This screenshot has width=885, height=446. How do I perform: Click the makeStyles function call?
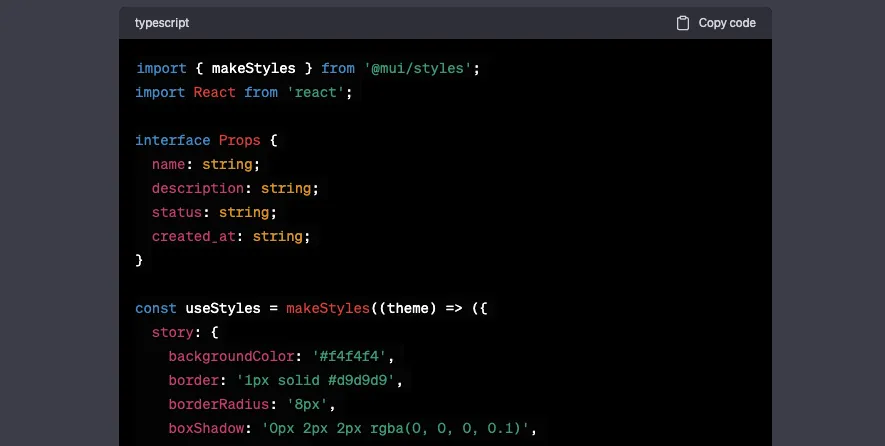[327, 308]
